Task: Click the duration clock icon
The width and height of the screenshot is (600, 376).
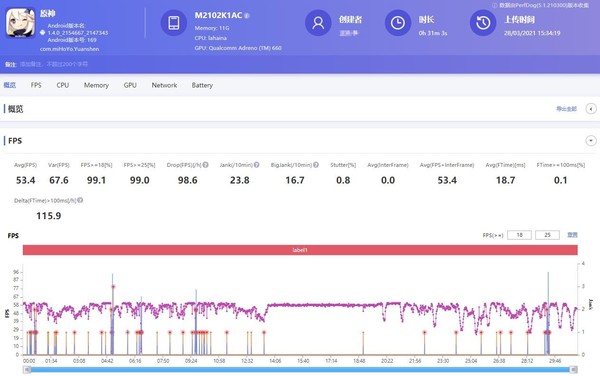Action: point(398,23)
